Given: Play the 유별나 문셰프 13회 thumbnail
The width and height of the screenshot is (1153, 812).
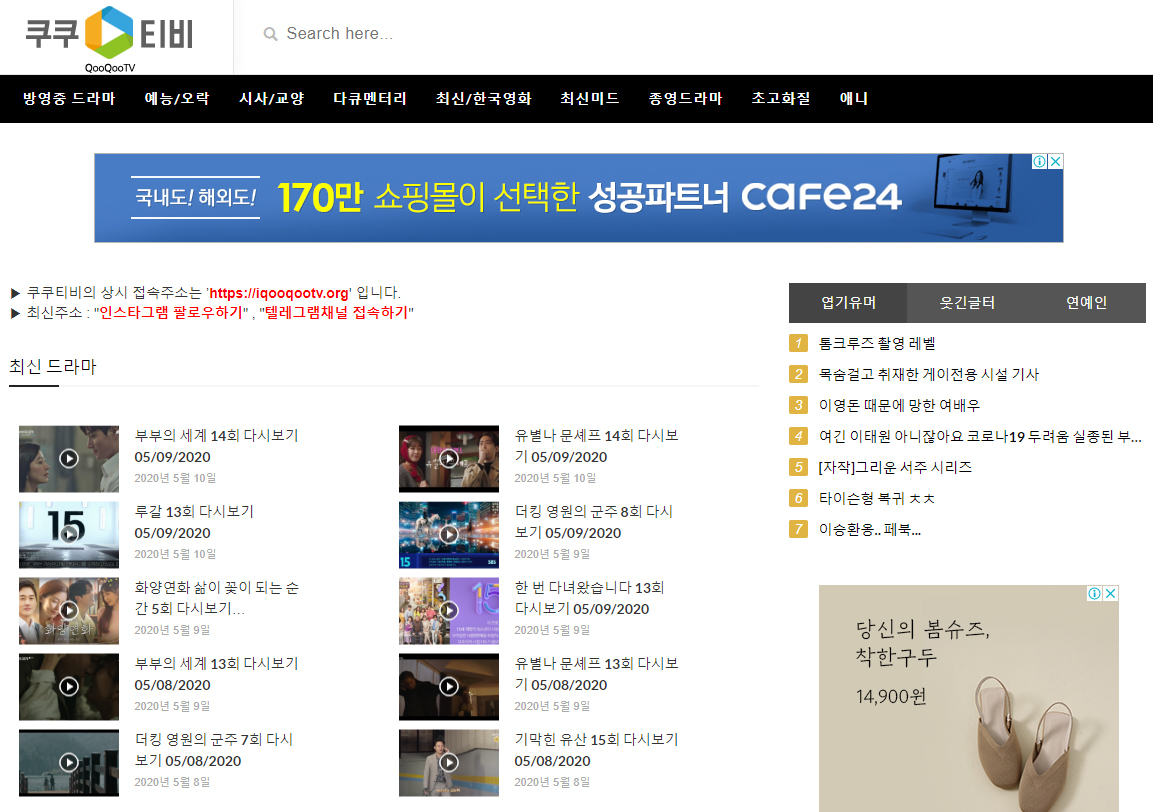Looking at the screenshot, I should 449,686.
